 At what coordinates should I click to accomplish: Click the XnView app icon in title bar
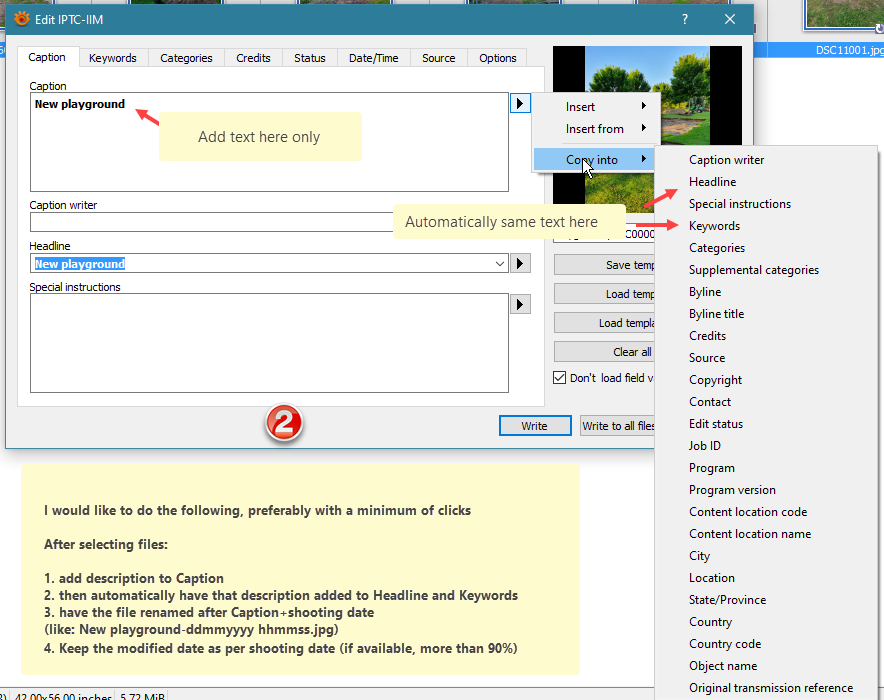click(x=21, y=19)
